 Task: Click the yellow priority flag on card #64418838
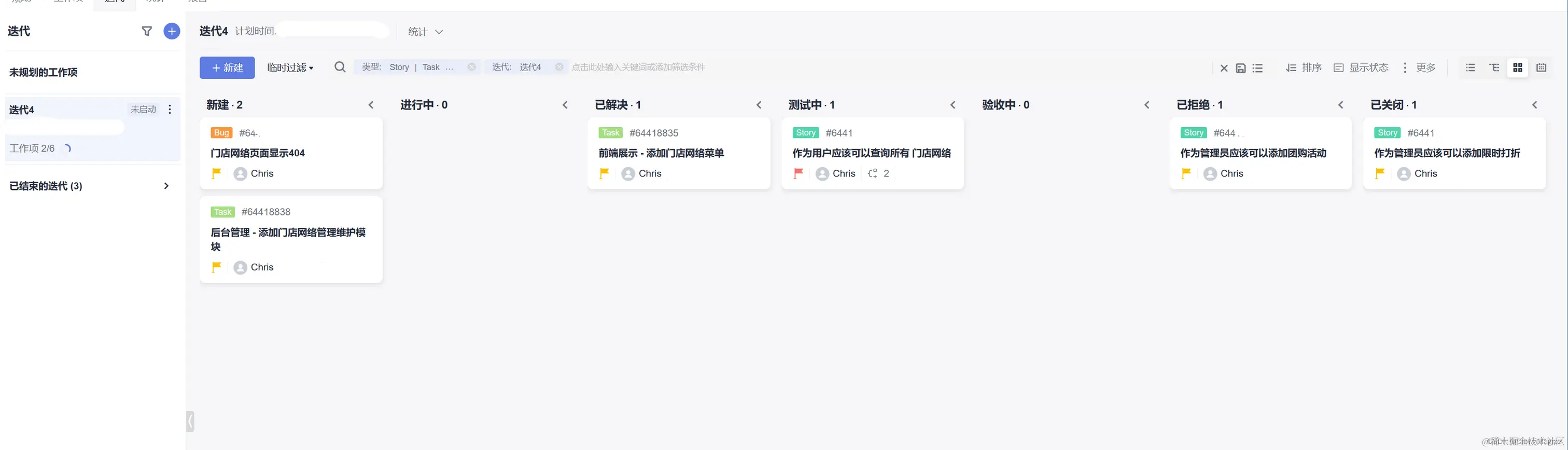click(216, 267)
